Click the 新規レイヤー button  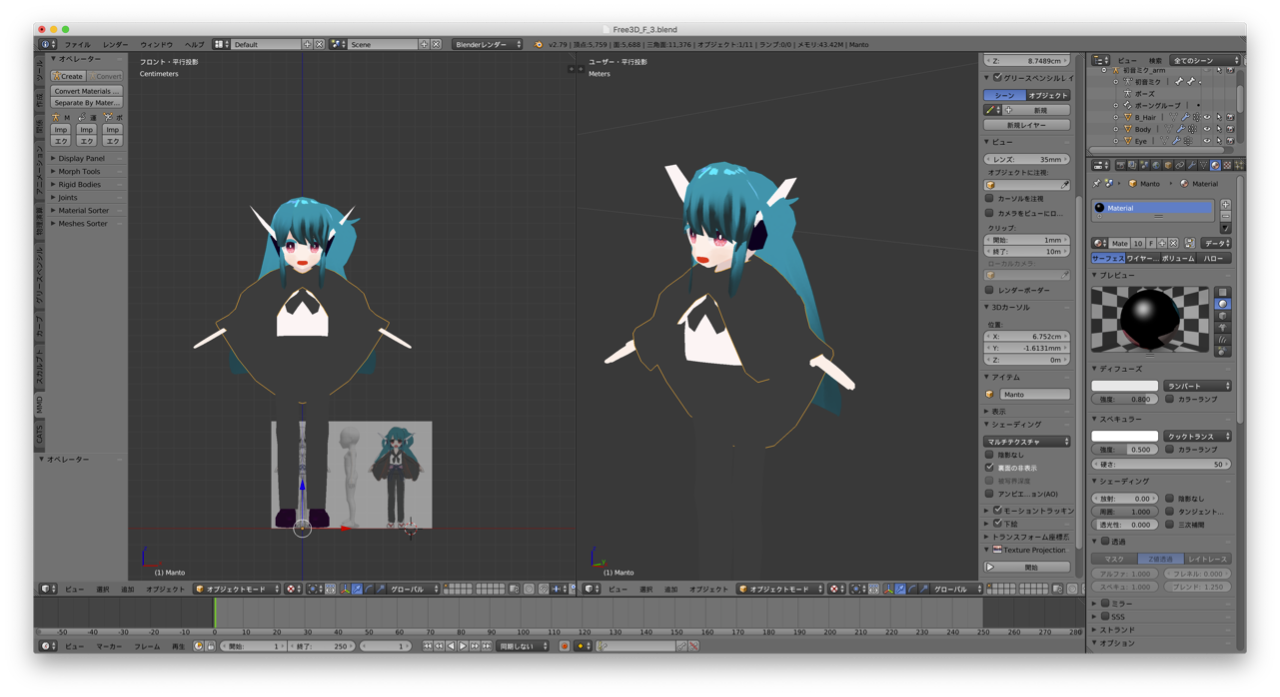click(1027, 125)
